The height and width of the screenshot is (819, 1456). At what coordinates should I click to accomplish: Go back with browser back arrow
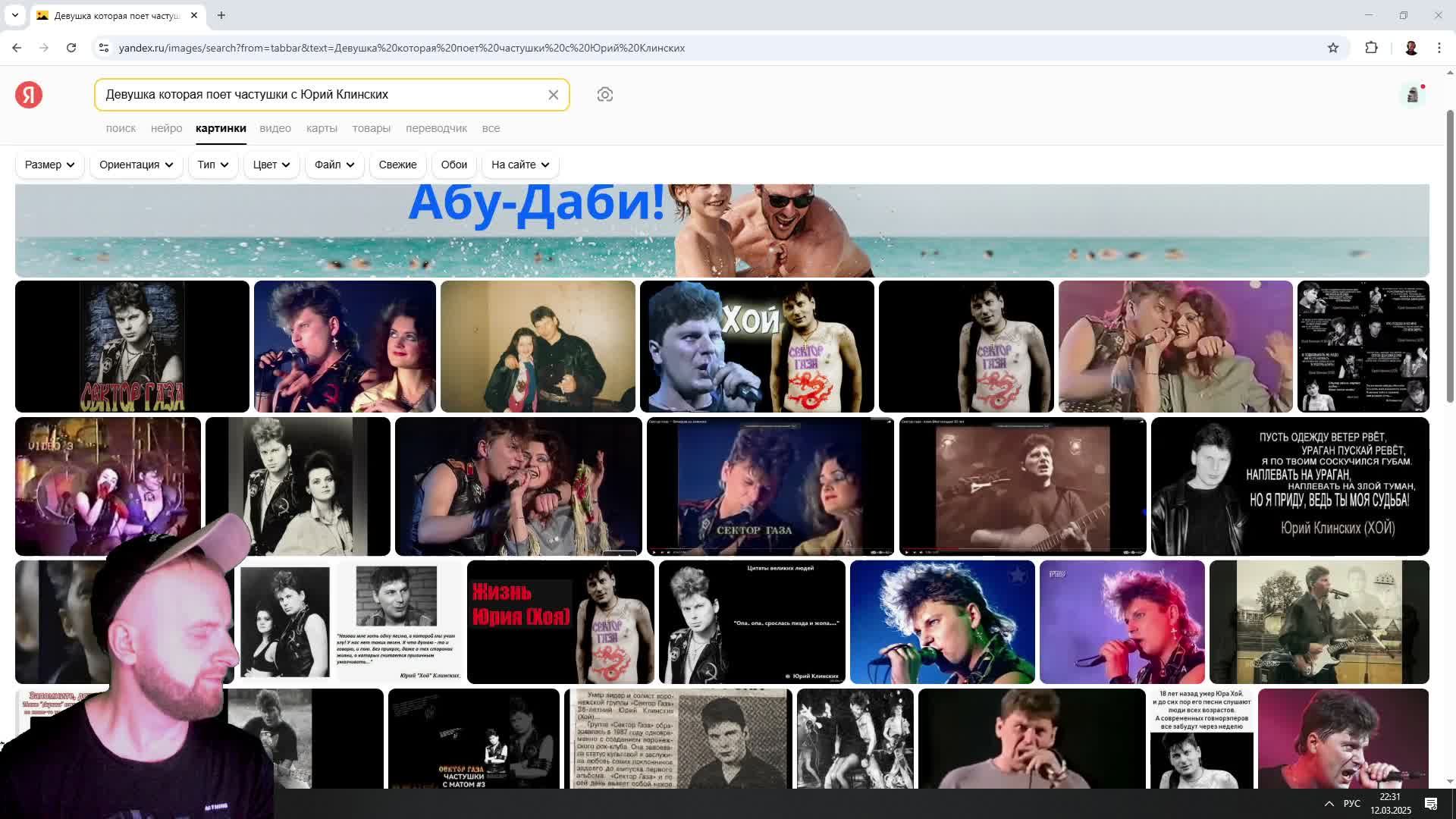click(x=17, y=48)
